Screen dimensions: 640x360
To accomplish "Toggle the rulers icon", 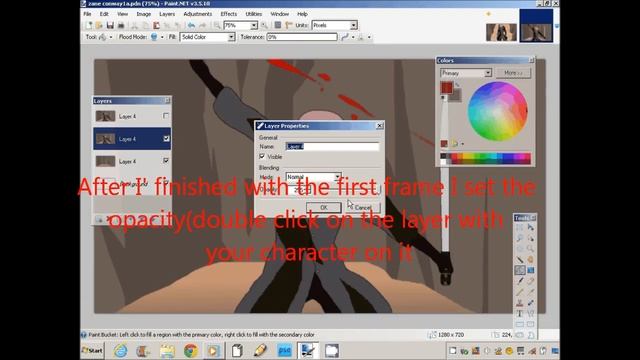I will click(289, 25).
